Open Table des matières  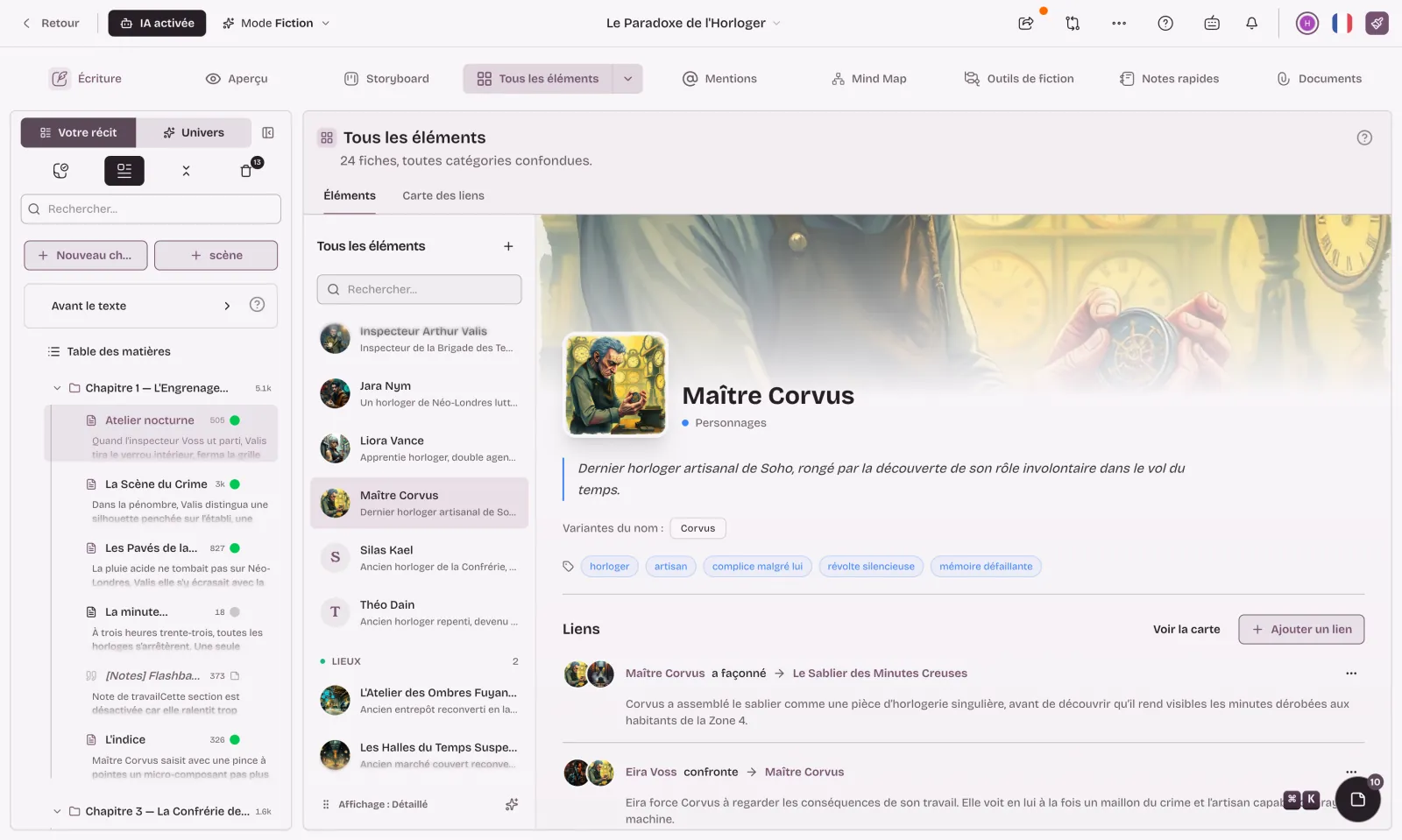coord(110,351)
